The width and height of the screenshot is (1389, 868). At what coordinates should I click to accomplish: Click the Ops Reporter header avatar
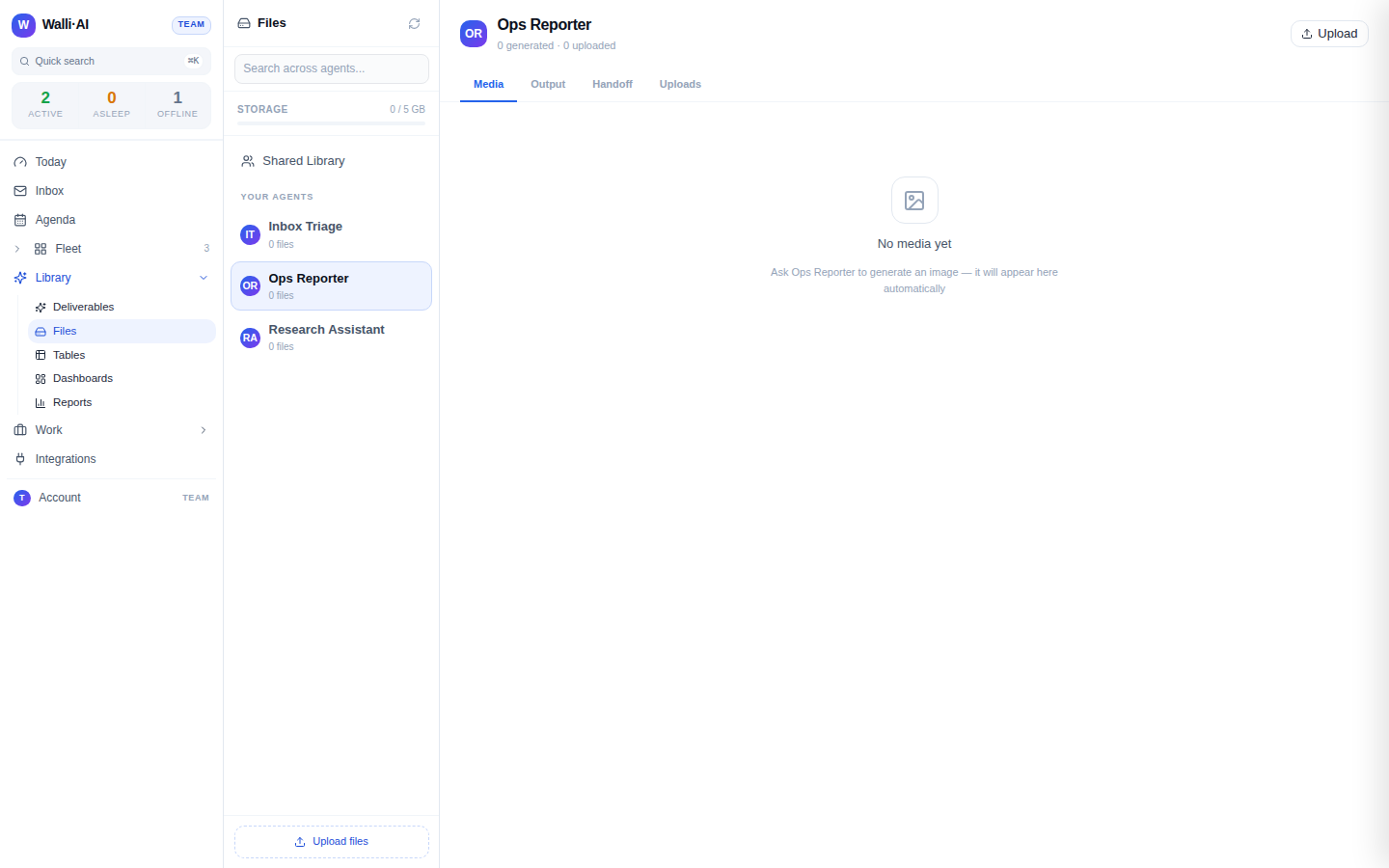click(x=474, y=34)
